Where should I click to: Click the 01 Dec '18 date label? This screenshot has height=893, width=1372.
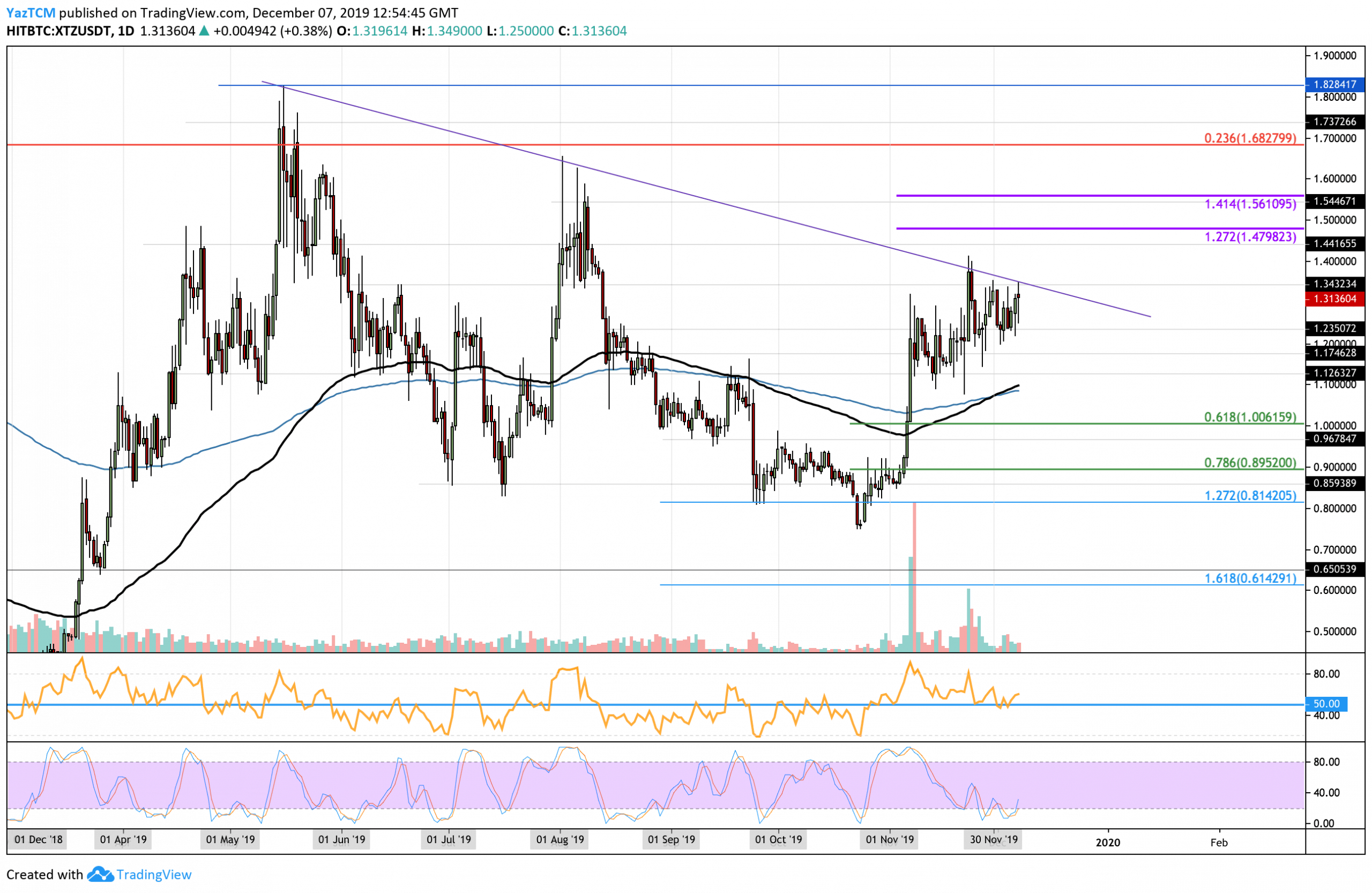[38, 839]
